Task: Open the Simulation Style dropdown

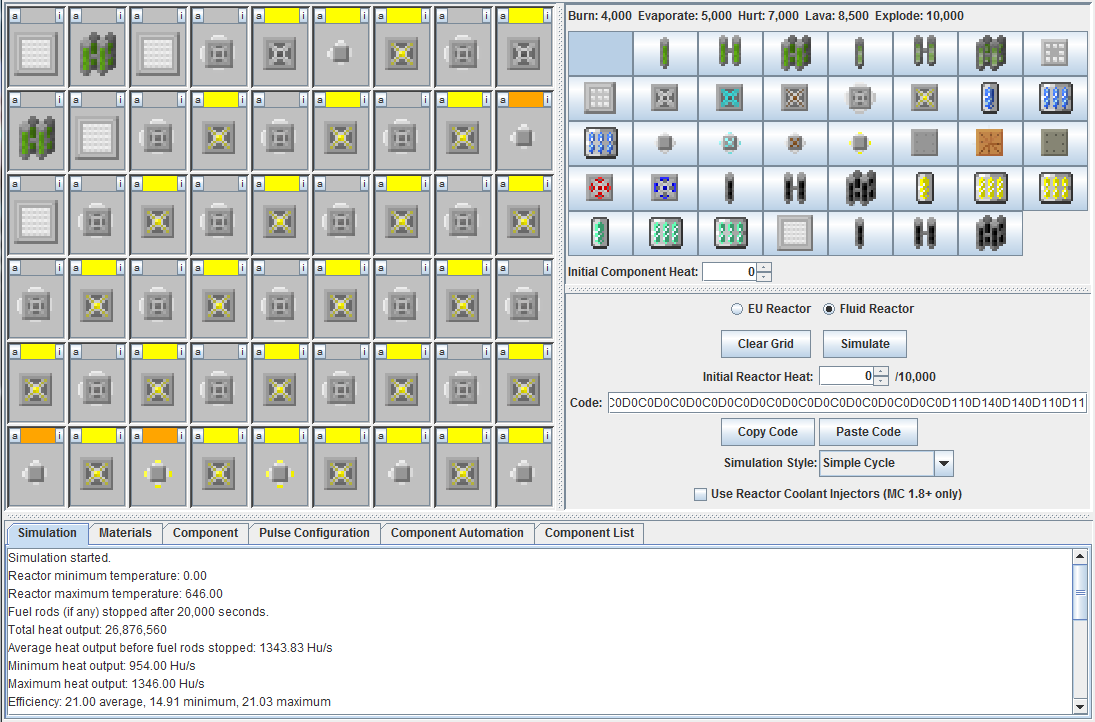Action: click(x=944, y=464)
